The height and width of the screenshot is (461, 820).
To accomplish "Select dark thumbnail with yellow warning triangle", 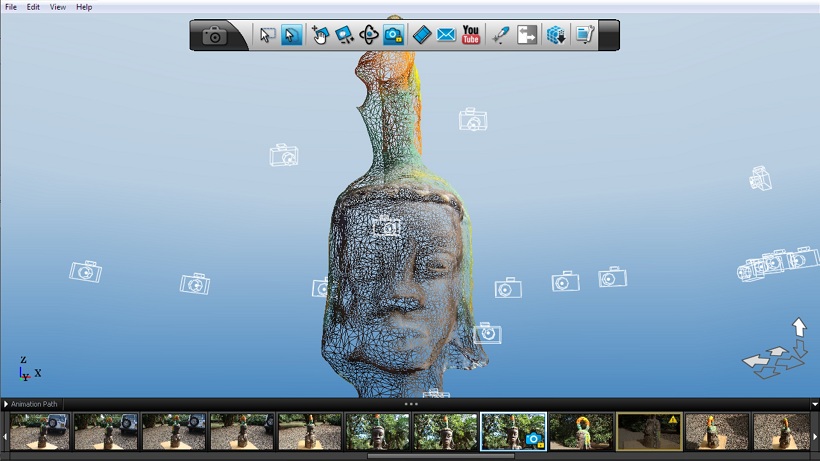I will [x=650, y=432].
